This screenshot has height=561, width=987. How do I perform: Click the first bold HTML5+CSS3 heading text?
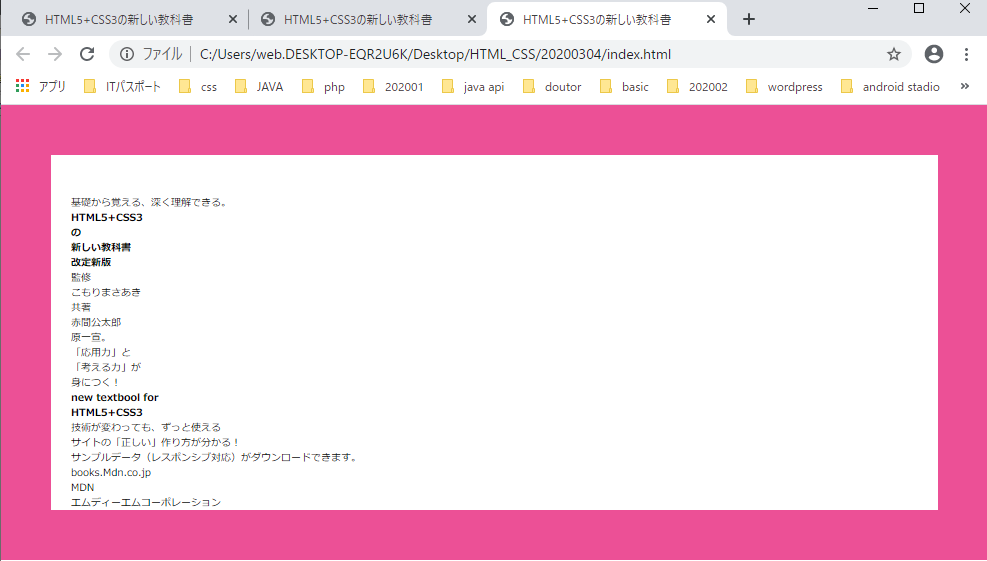click(x=107, y=217)
